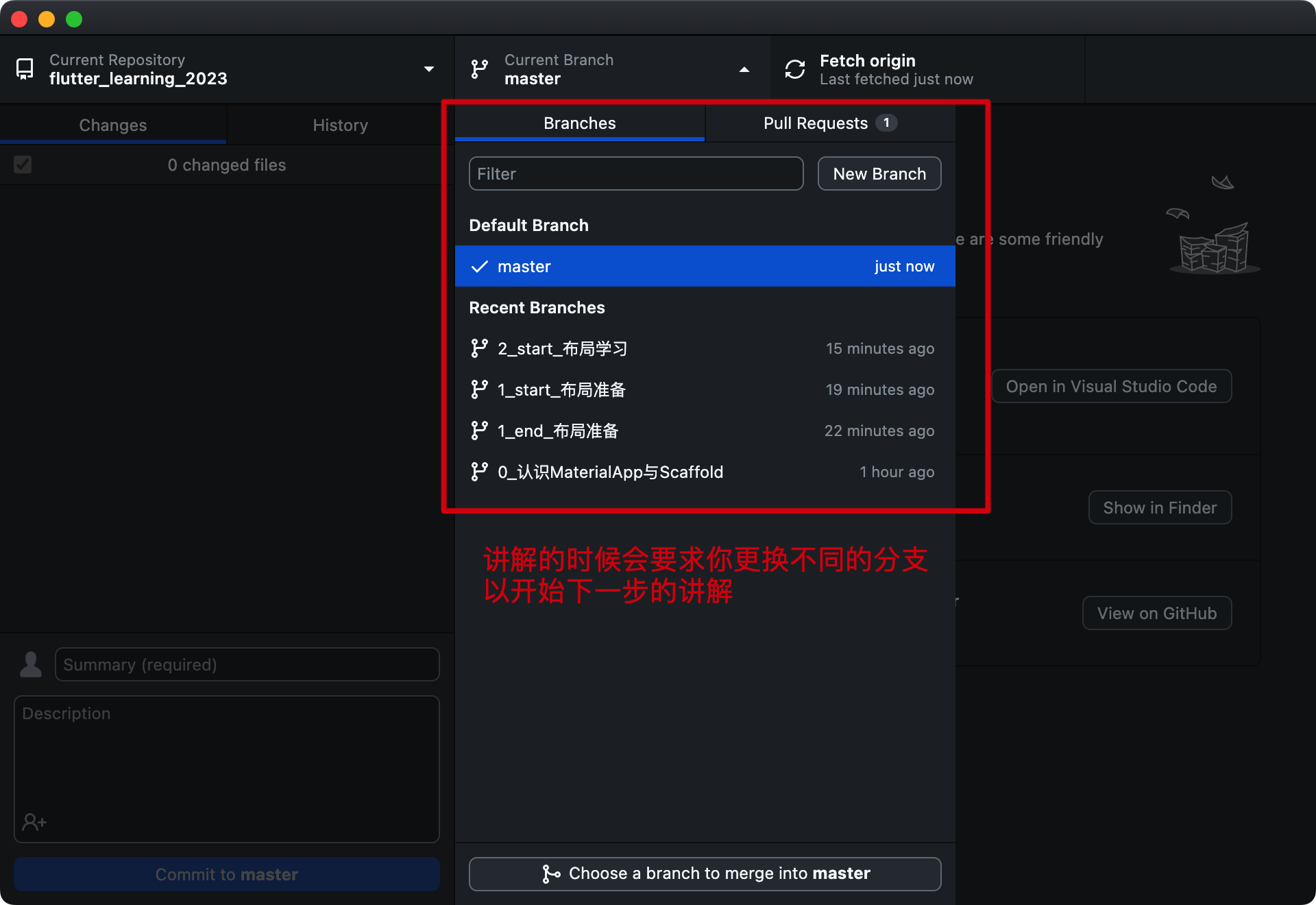
Task: Click the branch Filter input field
Action: pyautogui.click(x=636, y=174)
